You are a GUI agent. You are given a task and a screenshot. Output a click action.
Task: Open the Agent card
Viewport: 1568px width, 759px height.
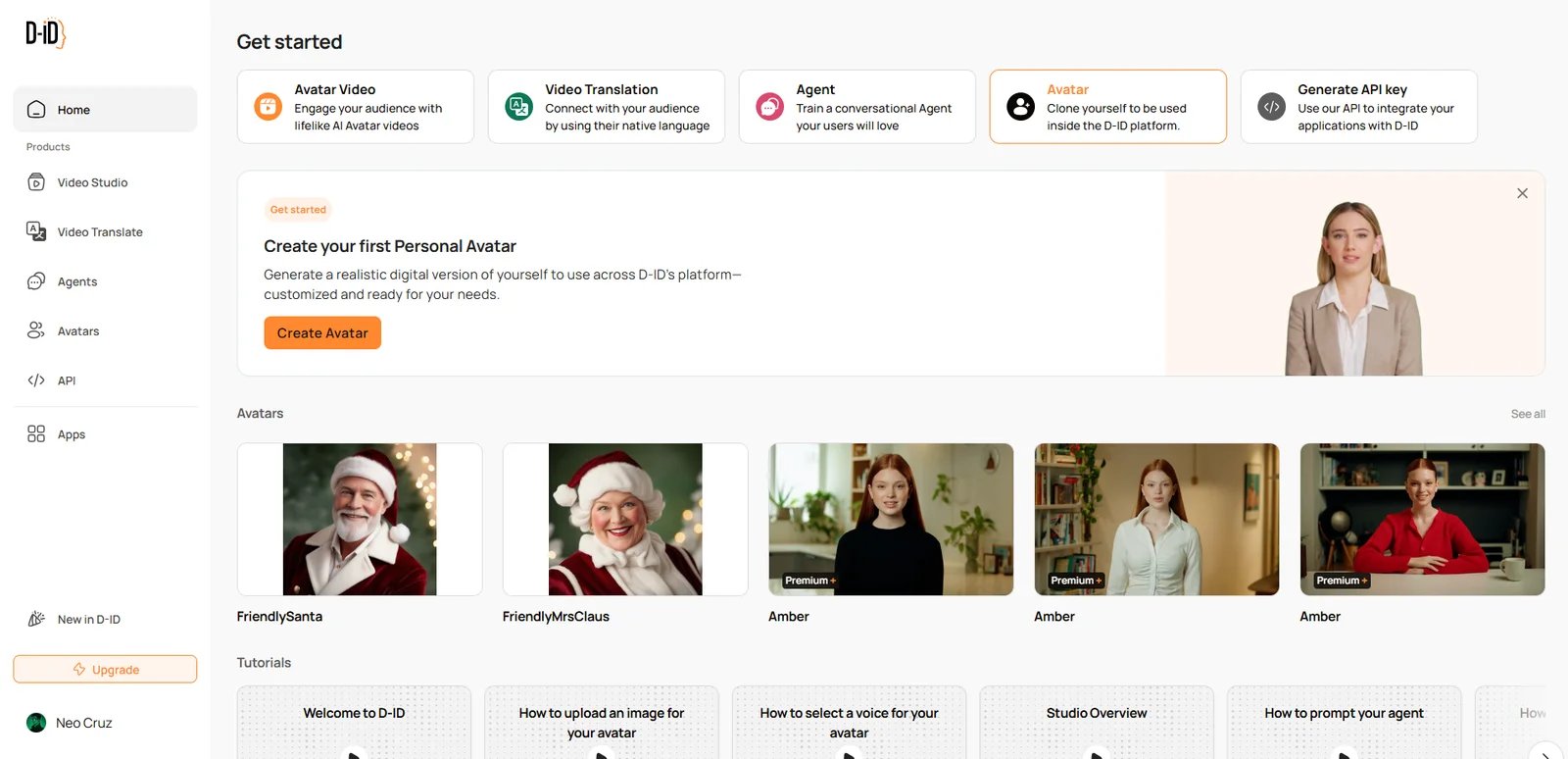(857, 107)
